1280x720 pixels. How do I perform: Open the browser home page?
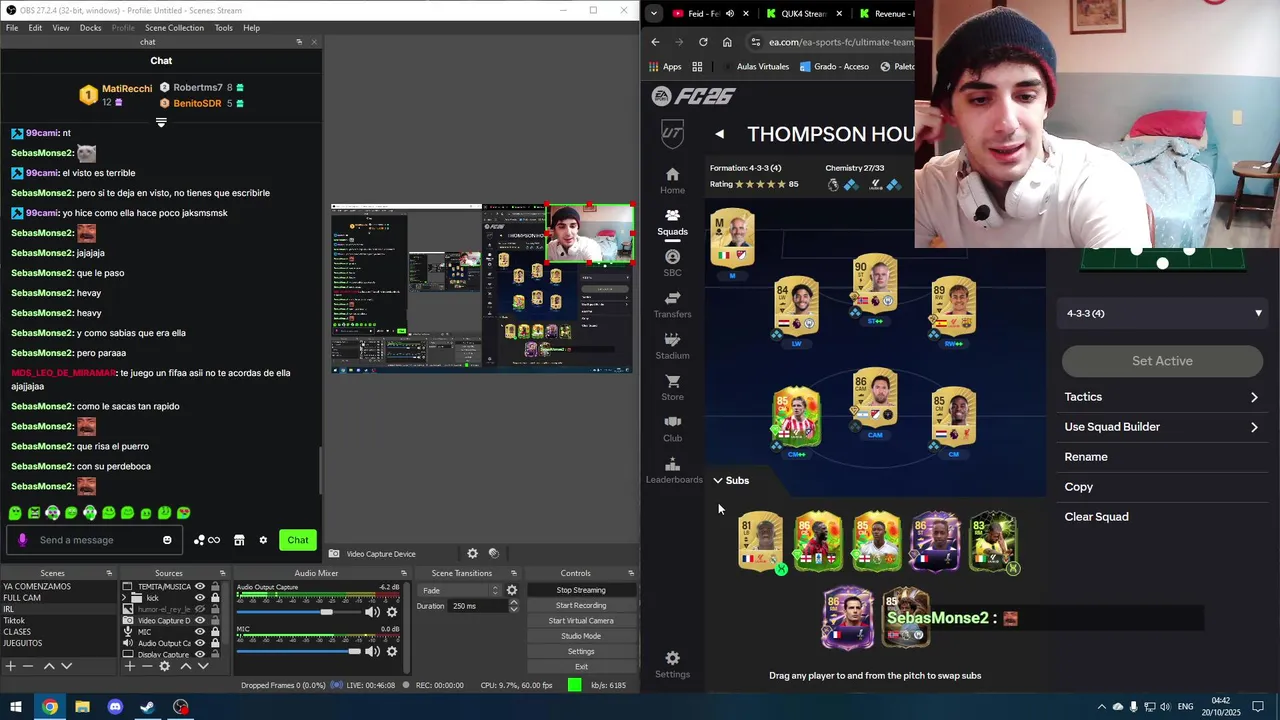(x=727, y=42)
